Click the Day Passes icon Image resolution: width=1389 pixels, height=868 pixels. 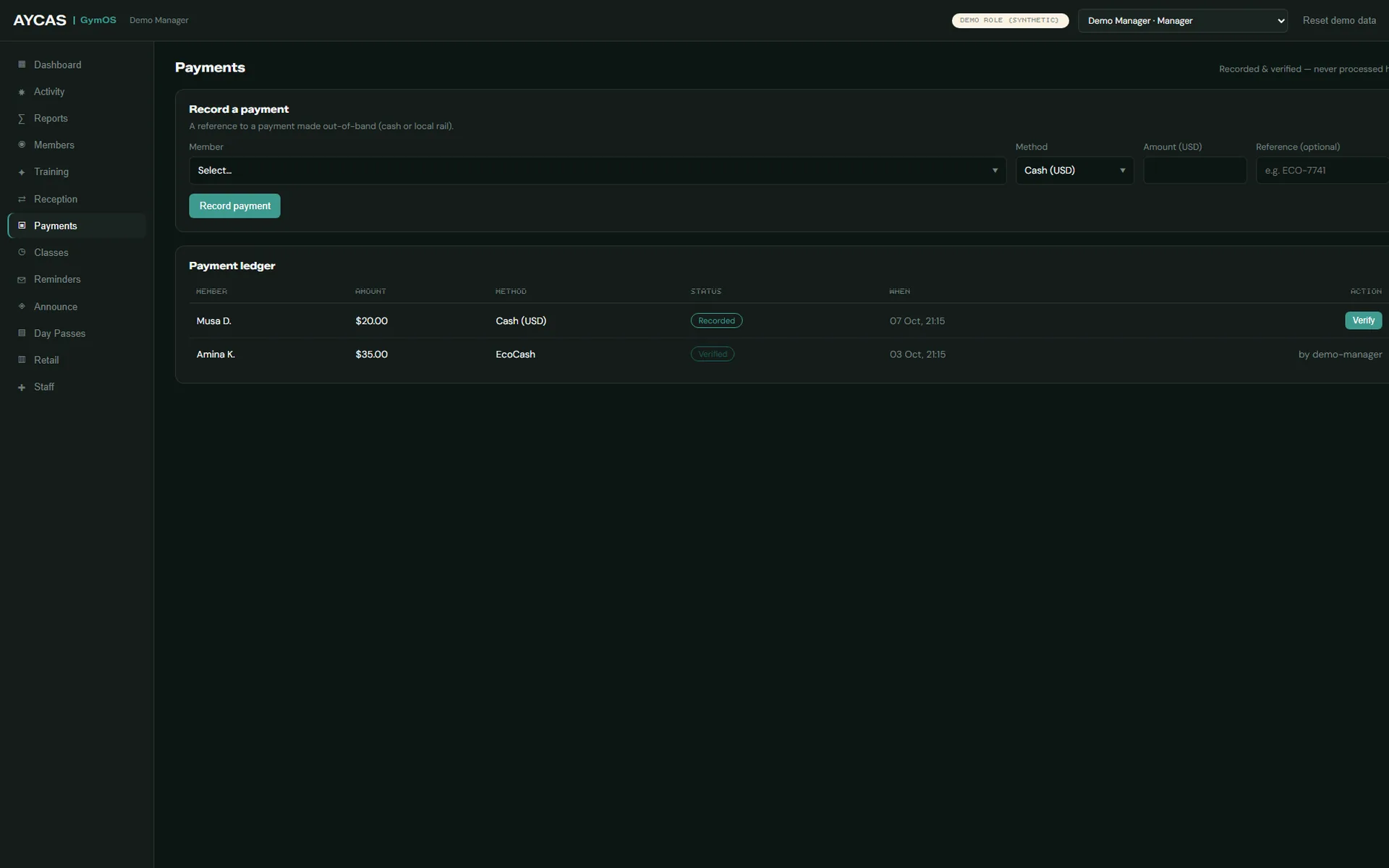click(x=22, y=333)
